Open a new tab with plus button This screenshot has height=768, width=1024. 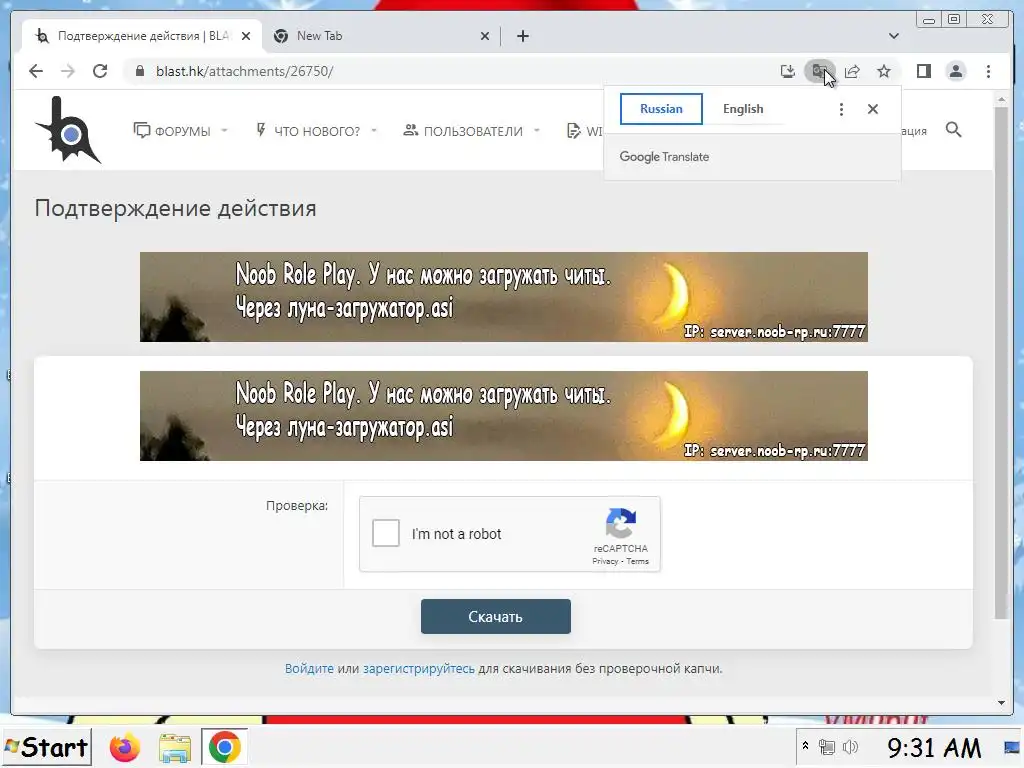pyautogui.click(x=522, y=36)
